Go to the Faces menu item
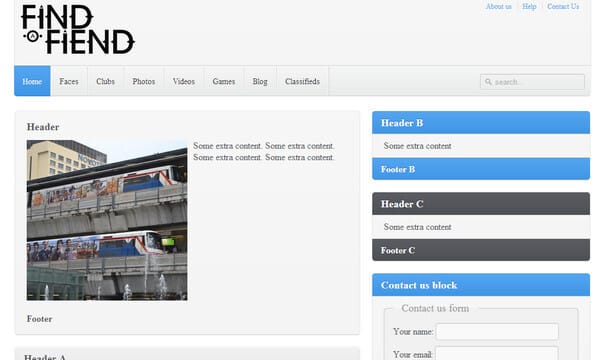600x360 pixels. [69, 81]
